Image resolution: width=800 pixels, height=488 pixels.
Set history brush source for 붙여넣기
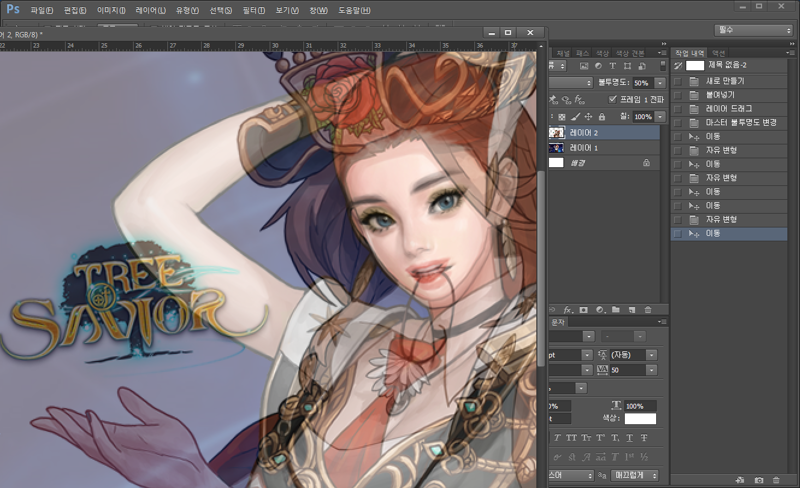point(678,95)
